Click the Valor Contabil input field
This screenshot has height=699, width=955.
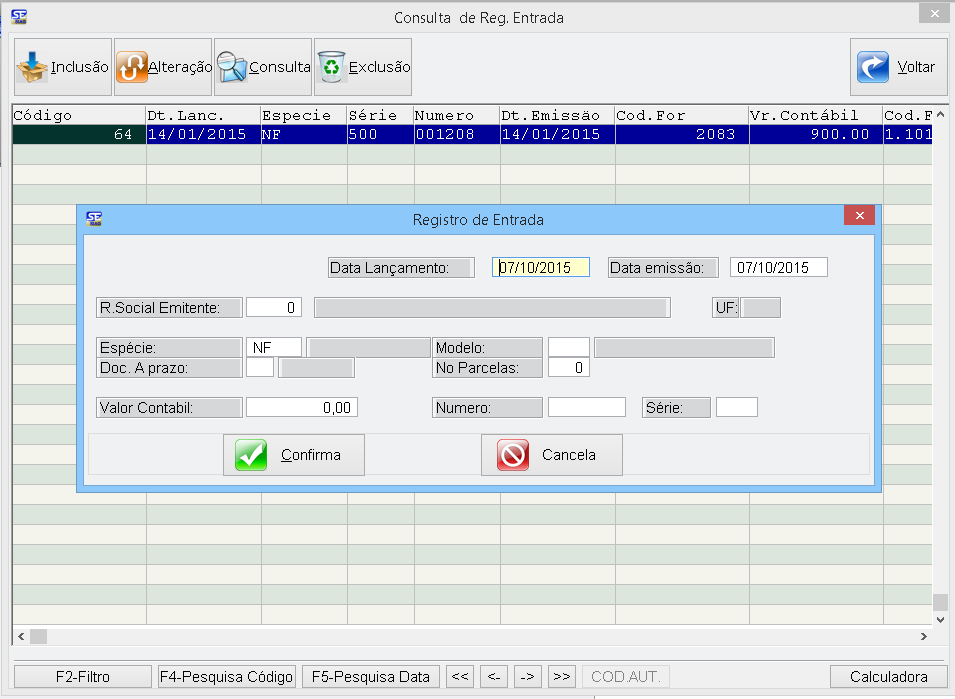(302, 407)
